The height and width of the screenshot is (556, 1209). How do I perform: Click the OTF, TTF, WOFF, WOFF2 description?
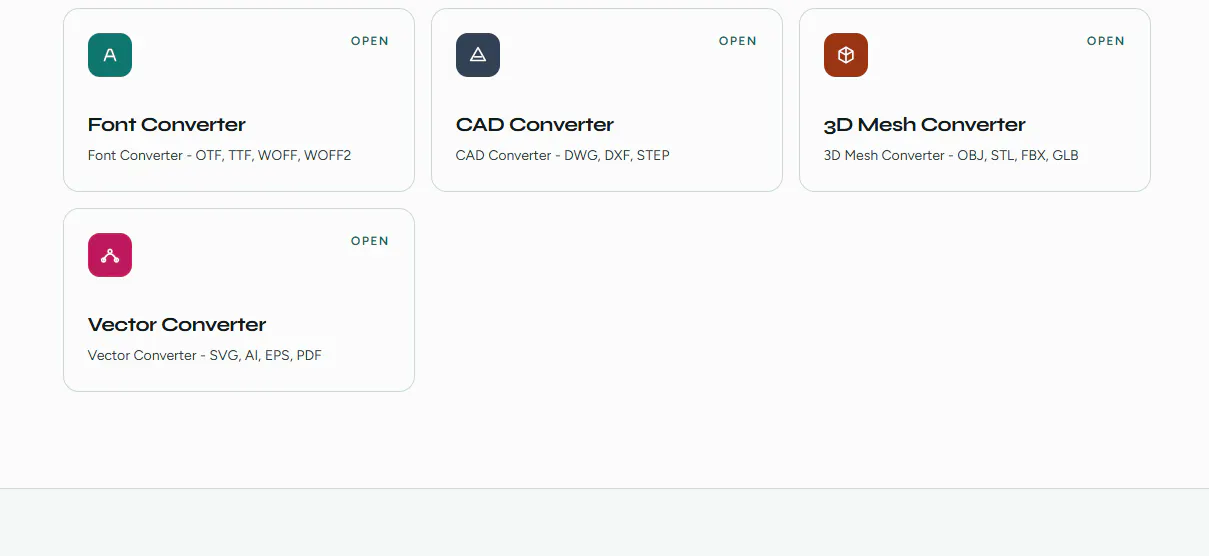[x=219, y=156]
